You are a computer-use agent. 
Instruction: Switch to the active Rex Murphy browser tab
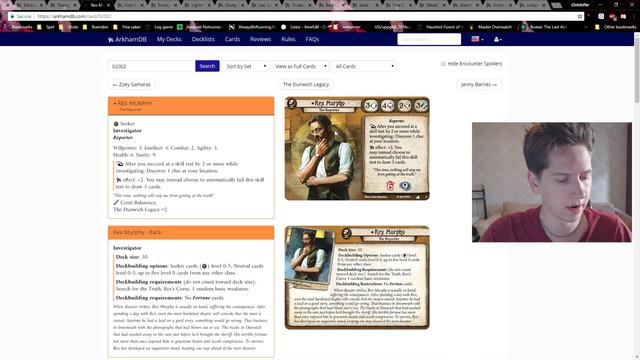(x=96, y=5)
